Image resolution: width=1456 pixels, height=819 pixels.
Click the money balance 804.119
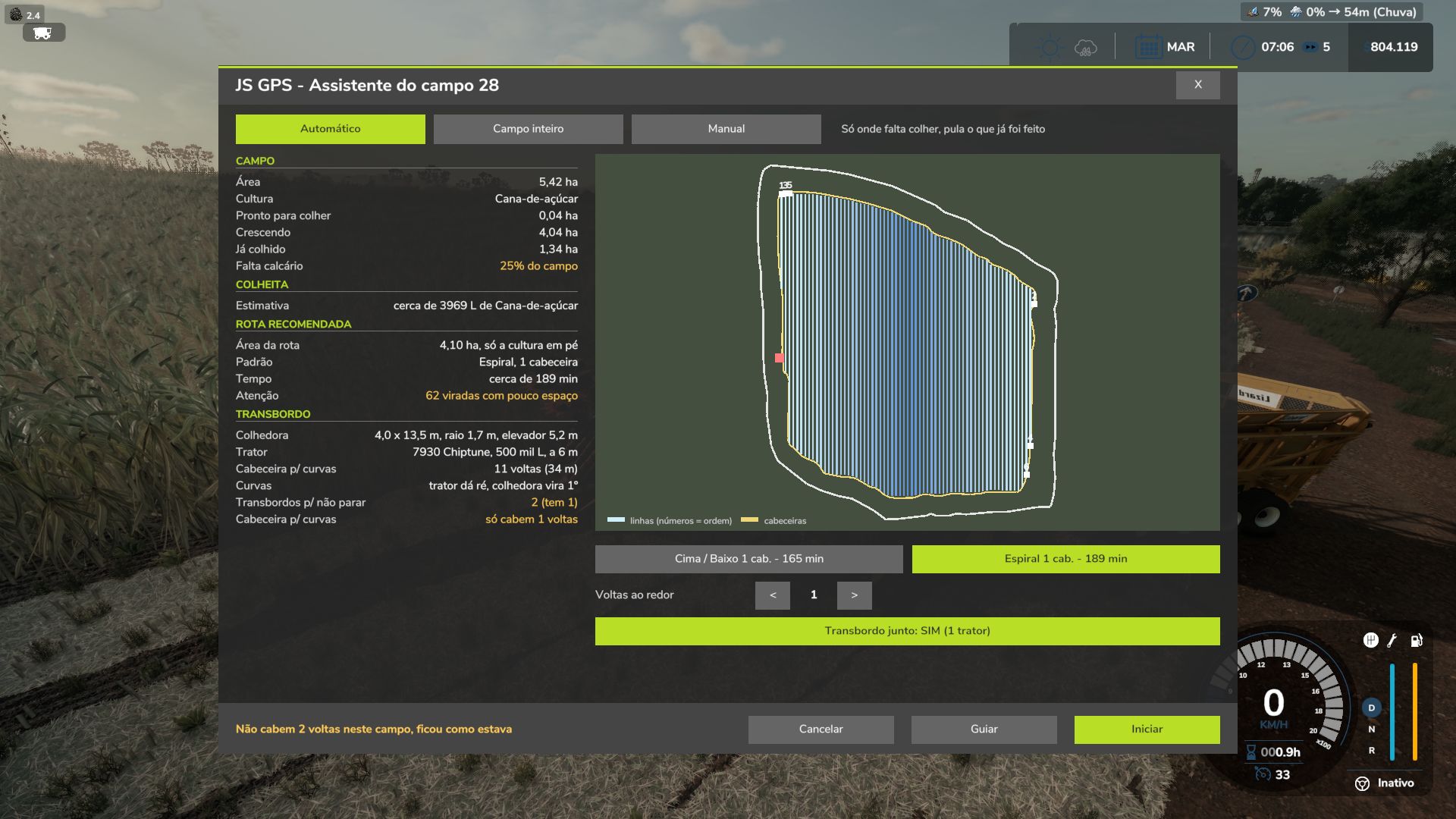1394,47
